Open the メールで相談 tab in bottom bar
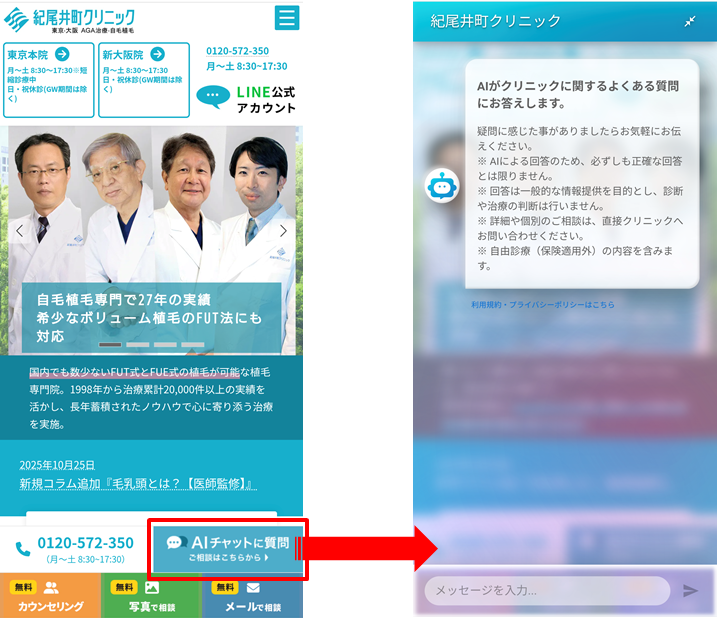 252,597
